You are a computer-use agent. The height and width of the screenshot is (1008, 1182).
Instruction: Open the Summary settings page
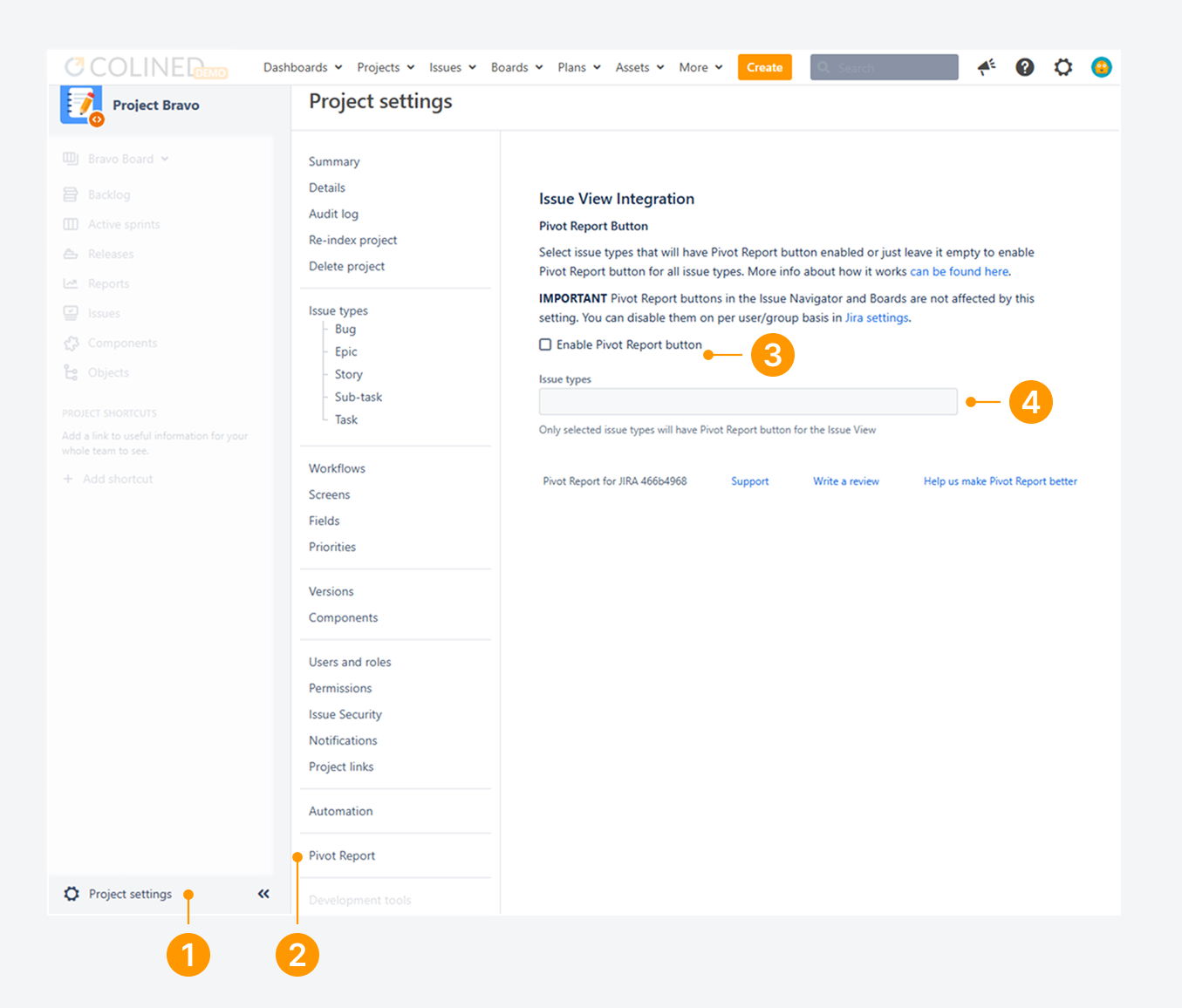[x=334, y=161]
